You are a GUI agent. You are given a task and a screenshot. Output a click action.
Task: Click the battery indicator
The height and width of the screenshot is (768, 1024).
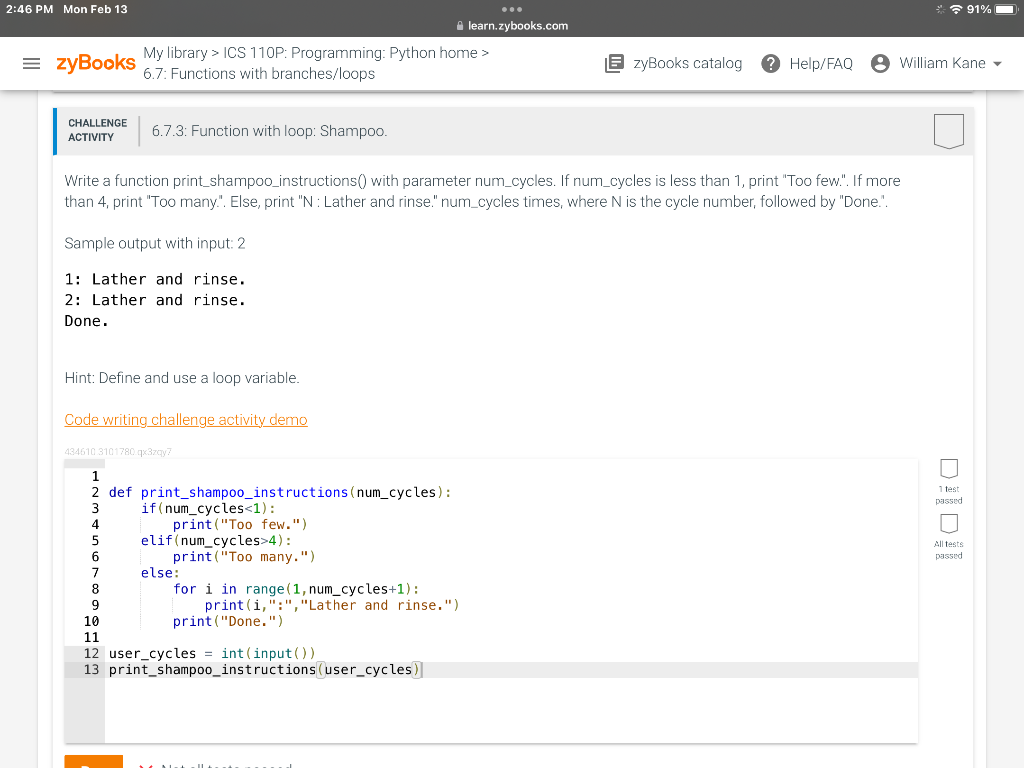point(1004,9)
